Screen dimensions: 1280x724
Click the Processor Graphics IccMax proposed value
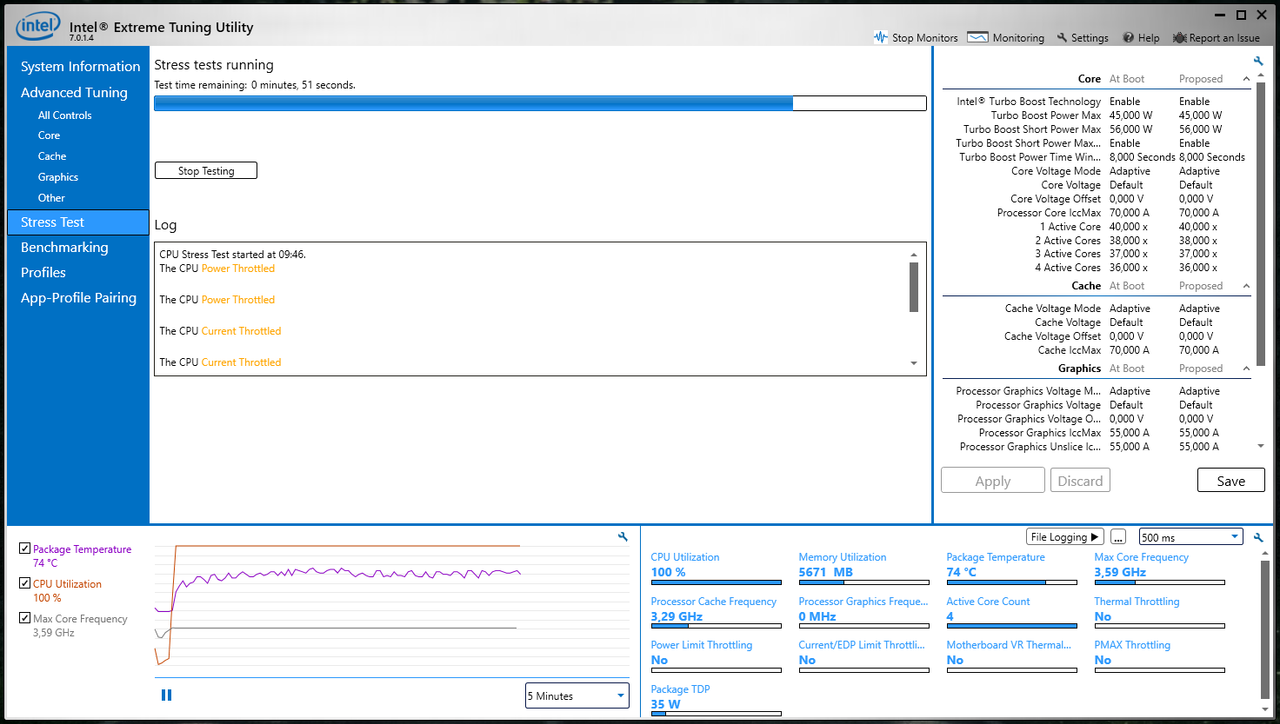(x=1199, y=433)
